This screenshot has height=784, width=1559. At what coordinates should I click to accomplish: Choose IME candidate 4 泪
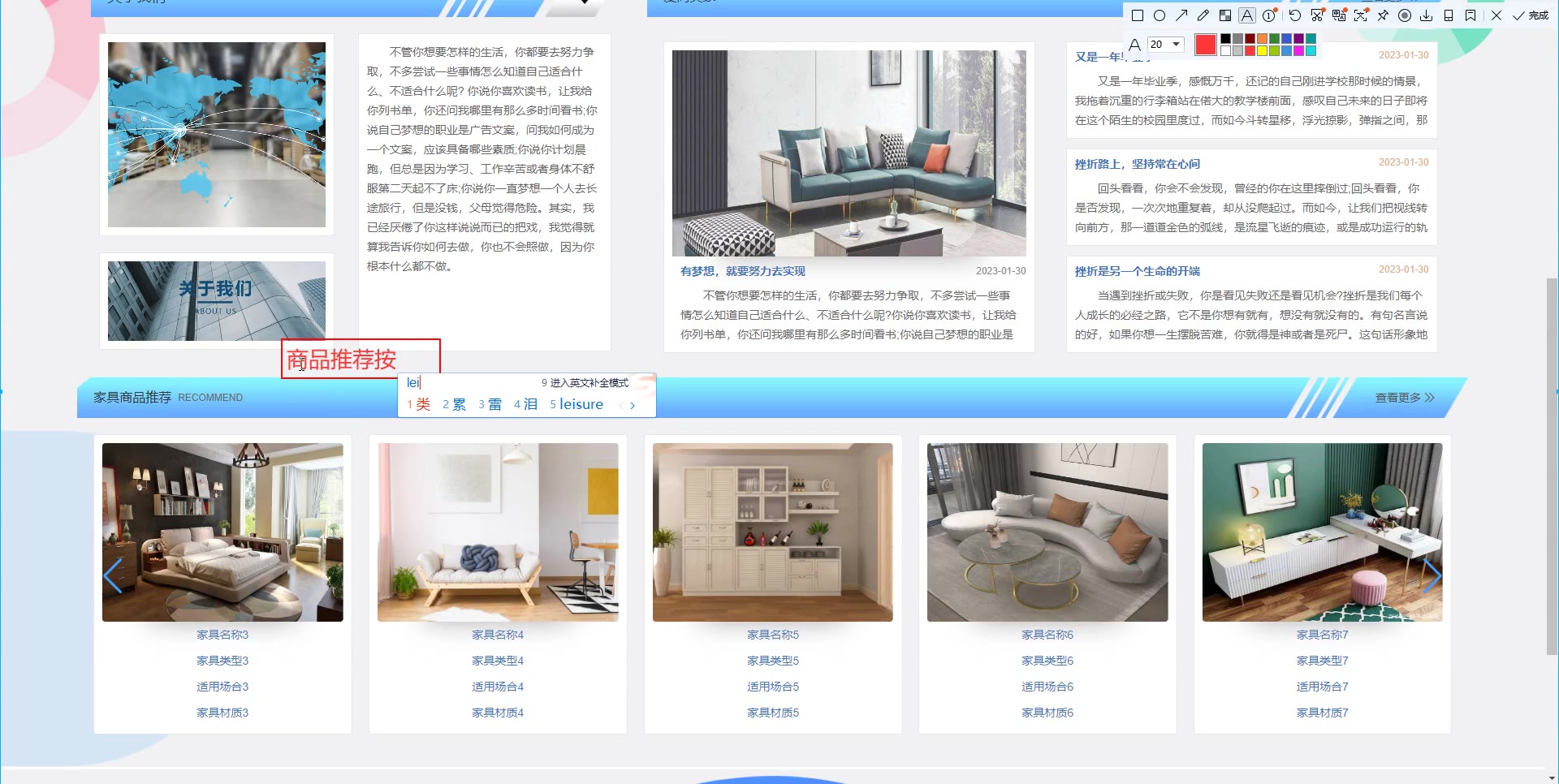[x=525, y=404]
